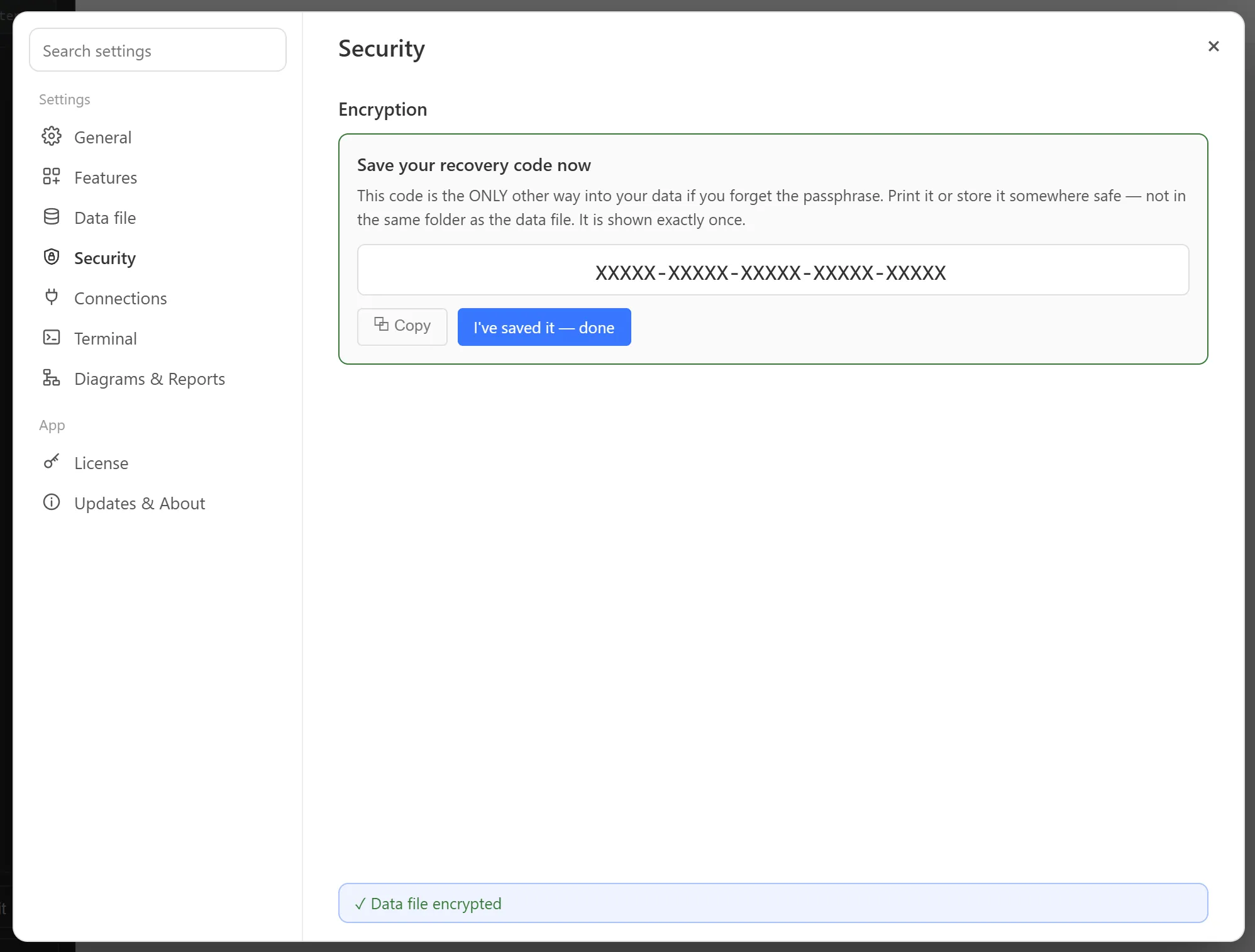Open Features settings
The width and height of the screenshot is (1255, 952).
click(x=157, y=177)
